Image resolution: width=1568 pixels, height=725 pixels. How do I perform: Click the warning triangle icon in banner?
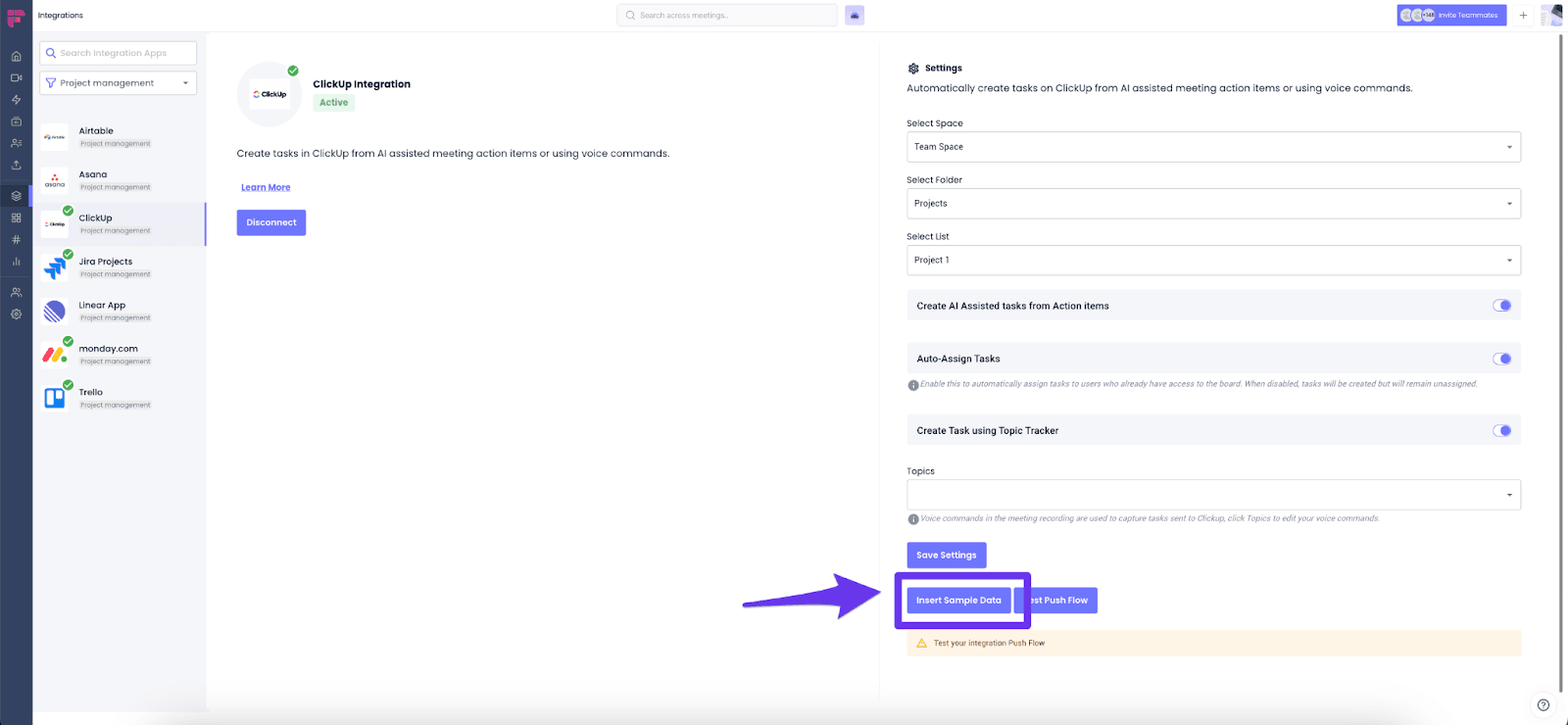[921, 644]
